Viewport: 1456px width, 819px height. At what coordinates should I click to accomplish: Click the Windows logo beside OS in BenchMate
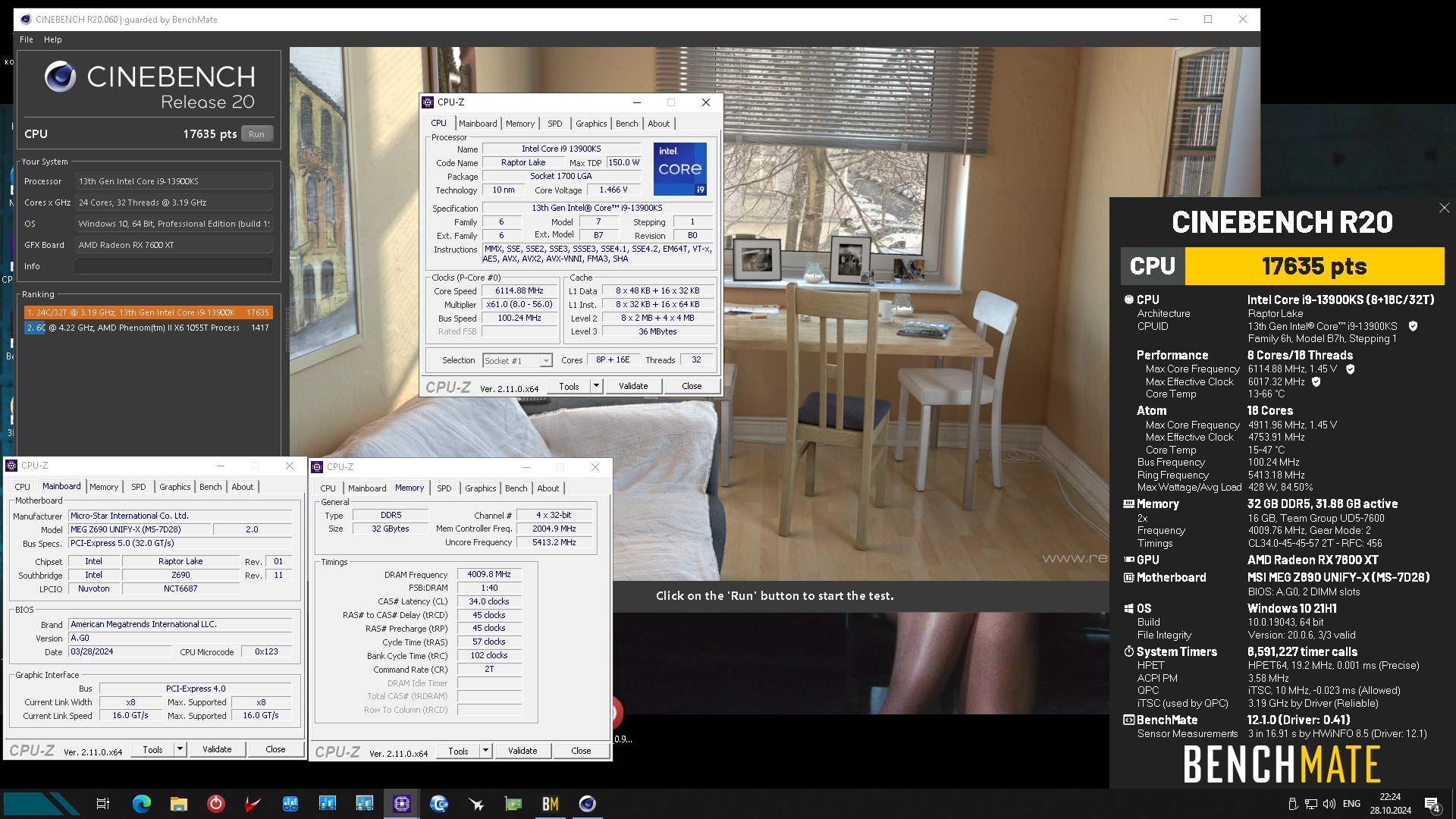(x=1129, y=608)
